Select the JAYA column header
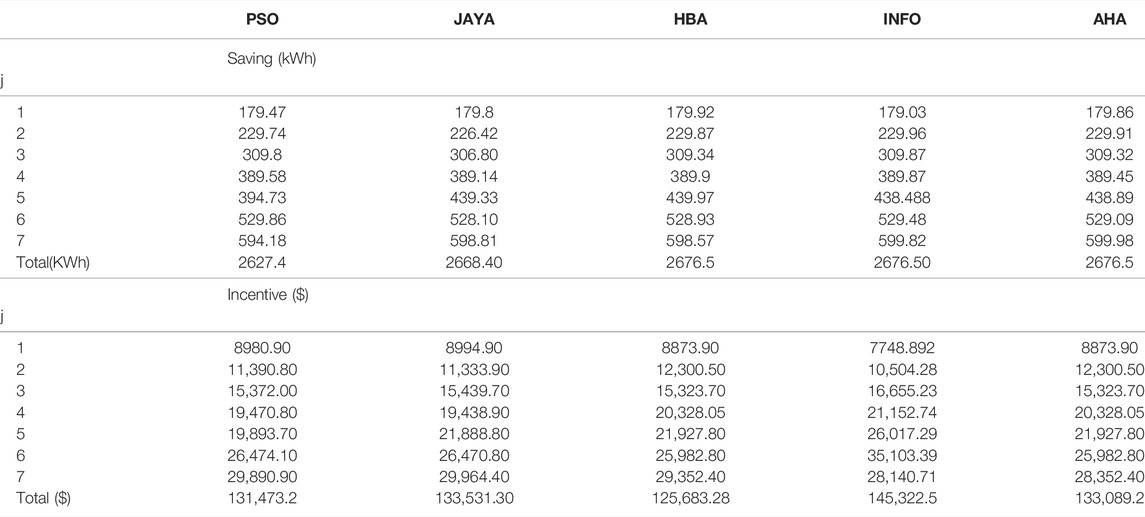Screen dimensions: 1145x517 [474, 20]
